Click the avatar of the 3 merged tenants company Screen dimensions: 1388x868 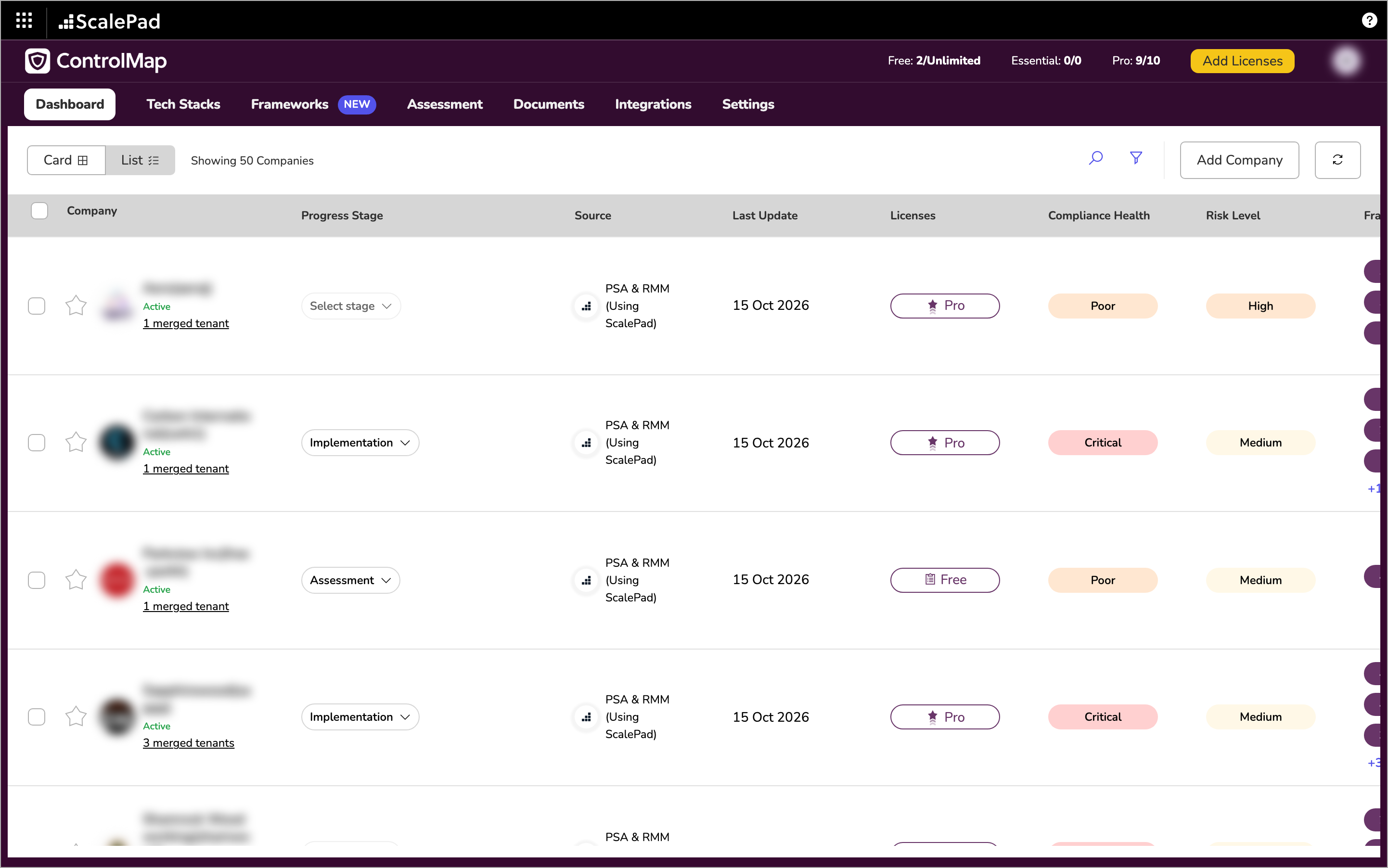117,716
